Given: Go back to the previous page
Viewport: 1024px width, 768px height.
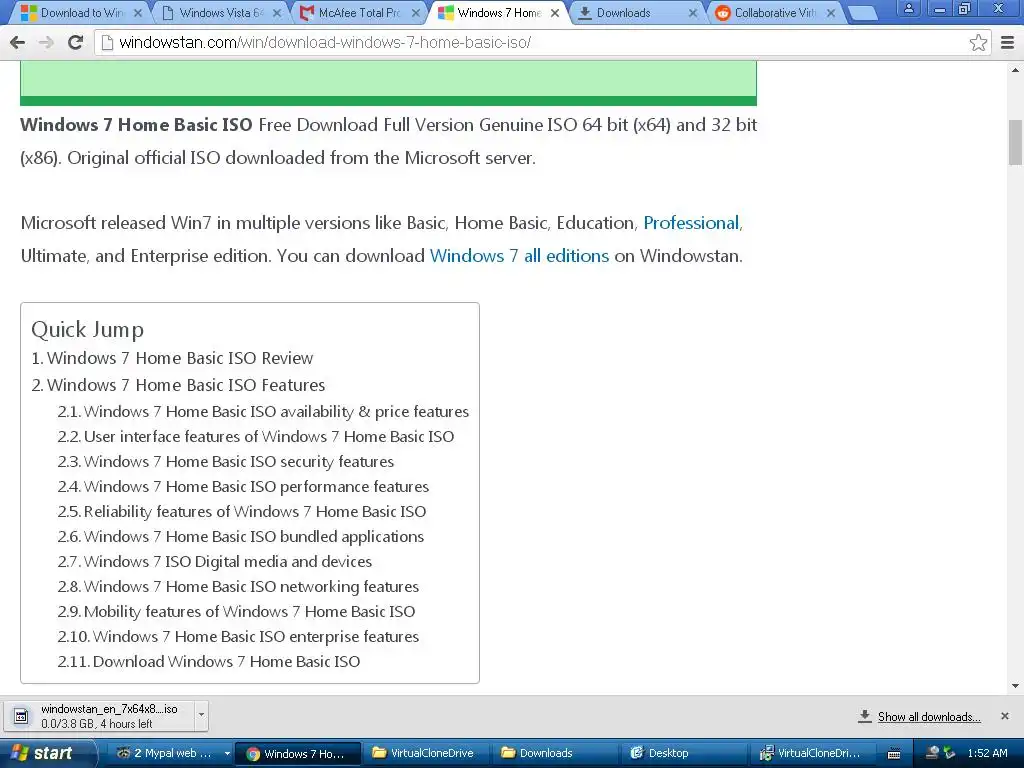Looking at the screenshot, I should pyautogui.click(x=18, y=42).
